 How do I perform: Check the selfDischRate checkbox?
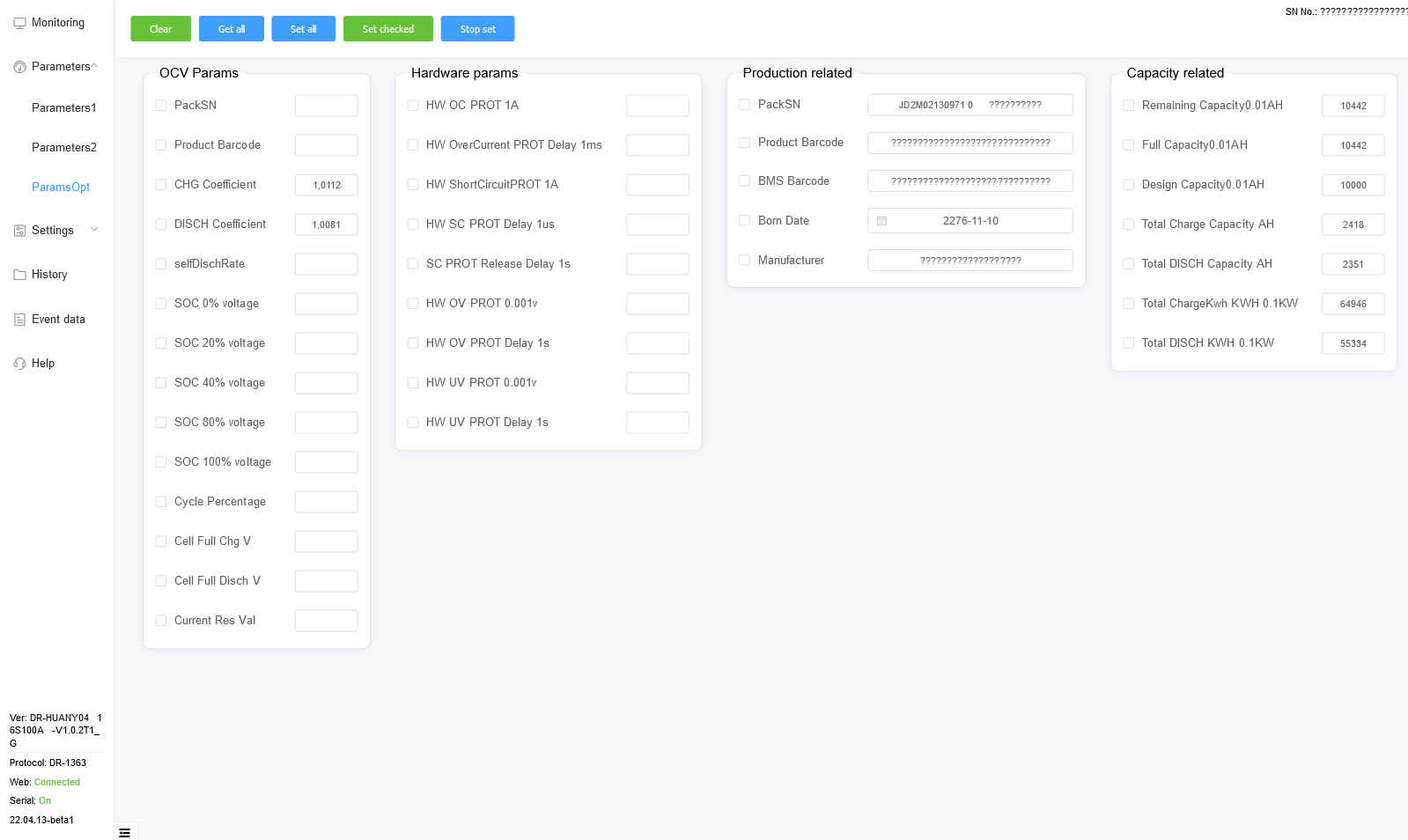(161, 264)
